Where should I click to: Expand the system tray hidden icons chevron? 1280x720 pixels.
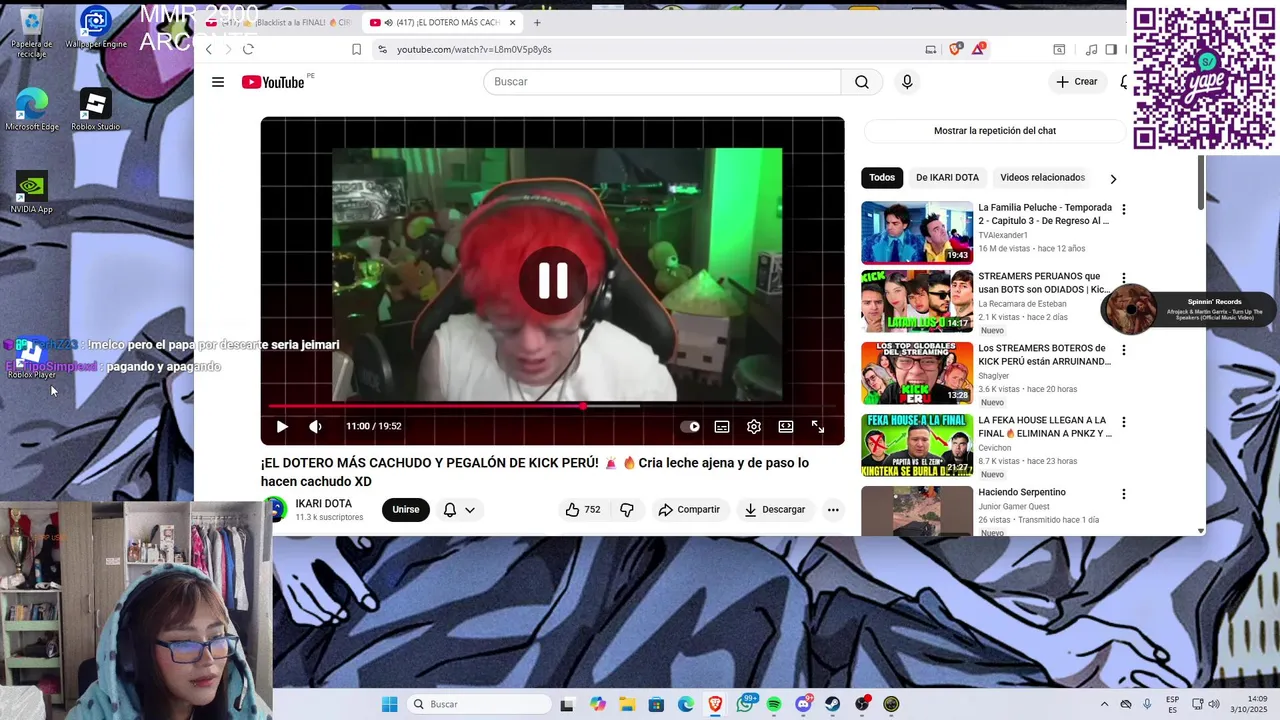1104,704
